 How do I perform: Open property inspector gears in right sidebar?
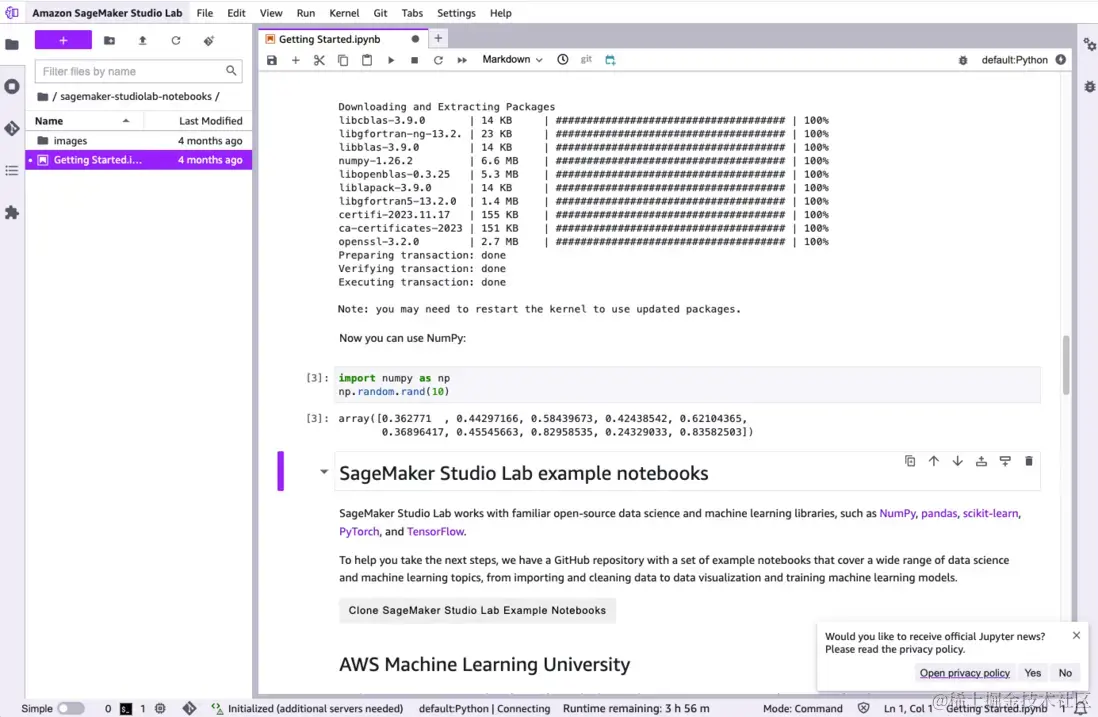[x=1089, y=45]
